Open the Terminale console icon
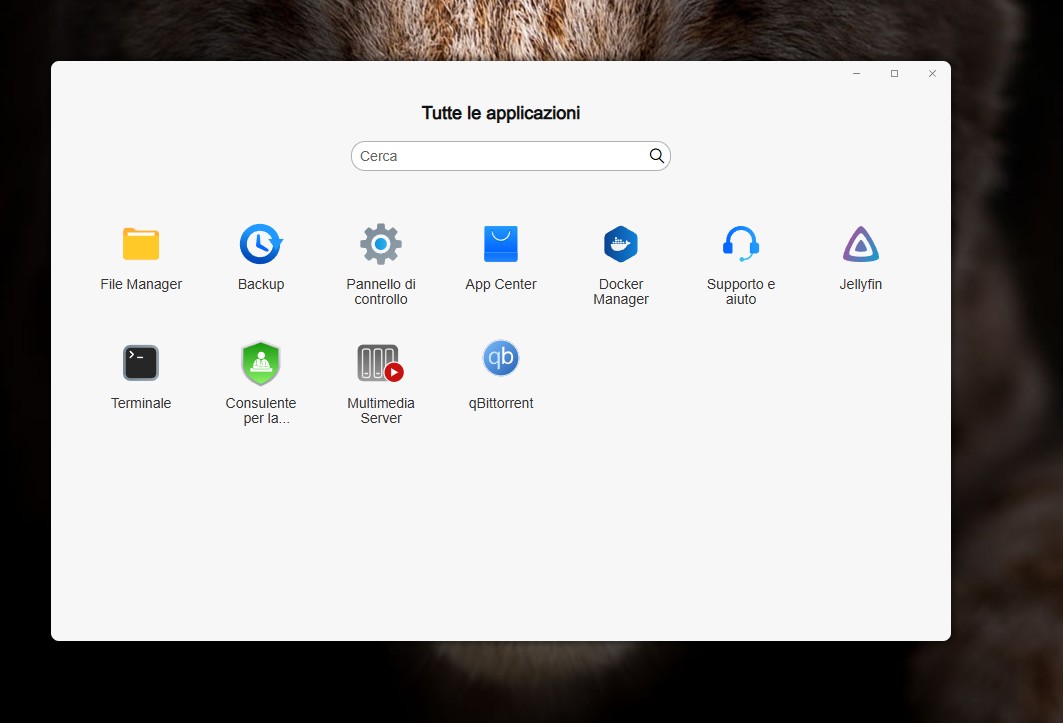Viewport: 1063px width, 723px height. [x=141, y=362]
